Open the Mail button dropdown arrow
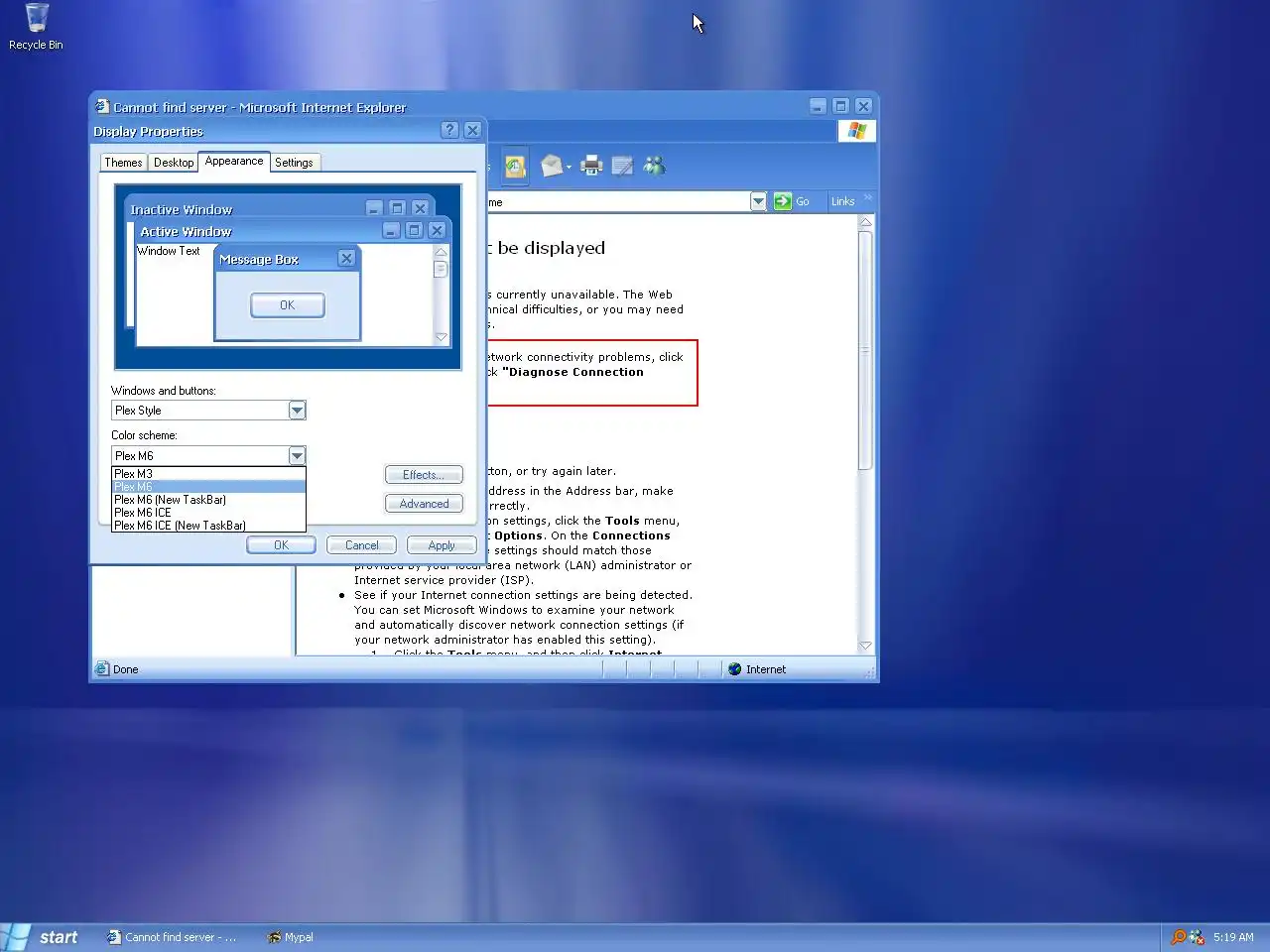This screenshot has width=1270, height=952. pos(569,167)
